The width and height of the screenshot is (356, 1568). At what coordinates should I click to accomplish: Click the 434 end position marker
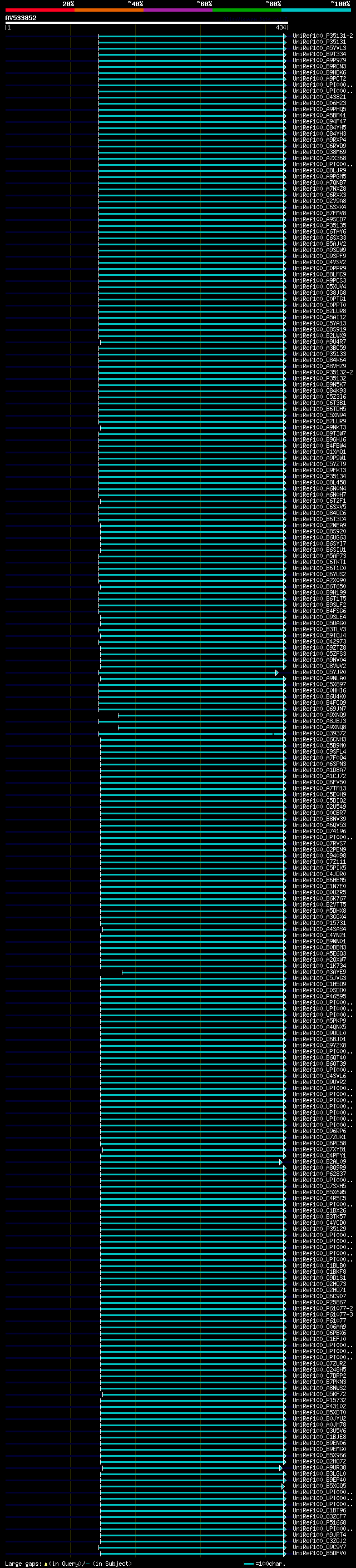pyautogui.click(x=280, y=27)
